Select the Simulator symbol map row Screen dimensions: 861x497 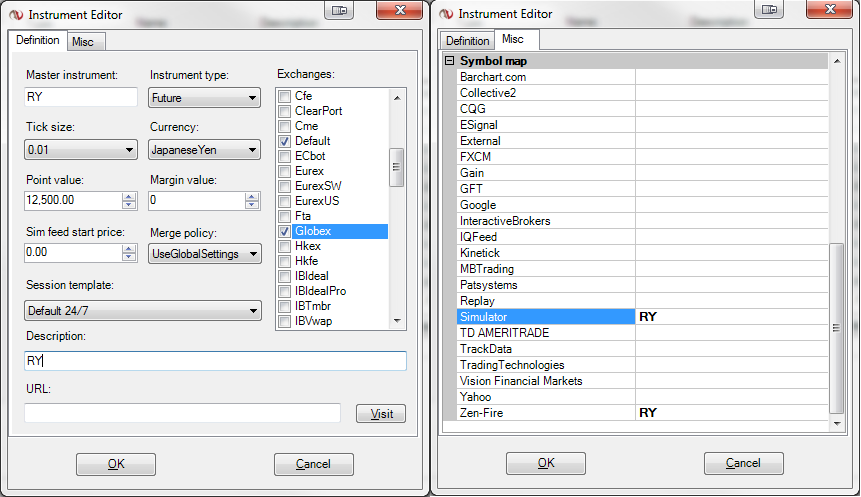point(642,317)
